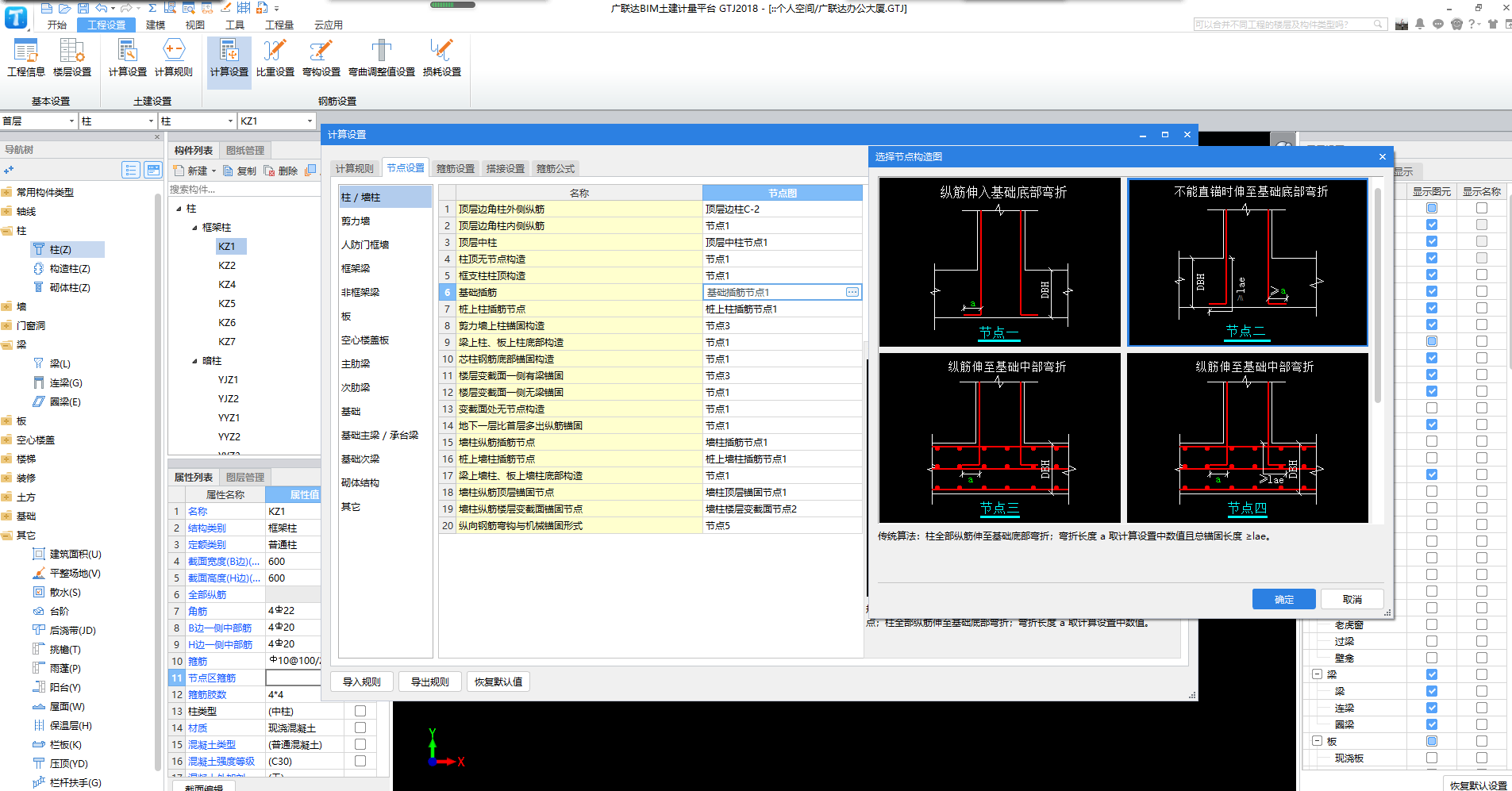Click the New file icon in quick access toolbar
This screenshot has height=791, width=1512.
tap(47, 8)
